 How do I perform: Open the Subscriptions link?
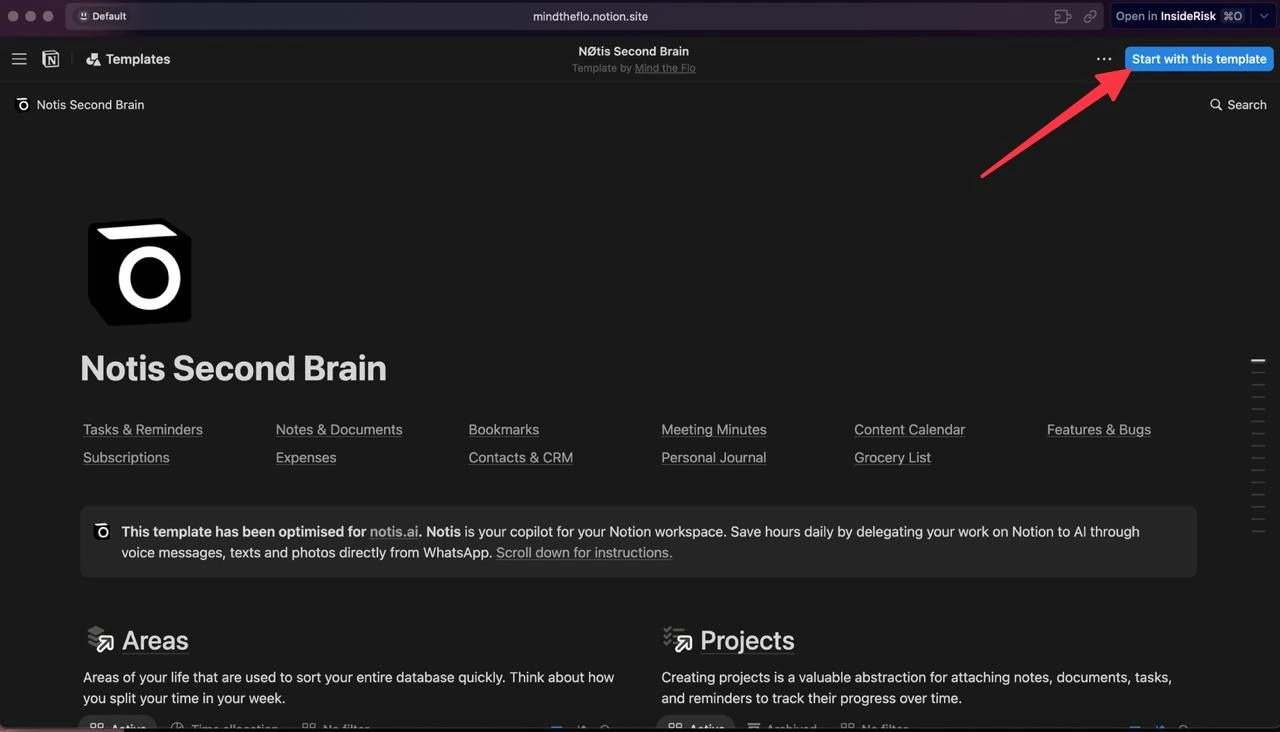(x=126, y=457)
